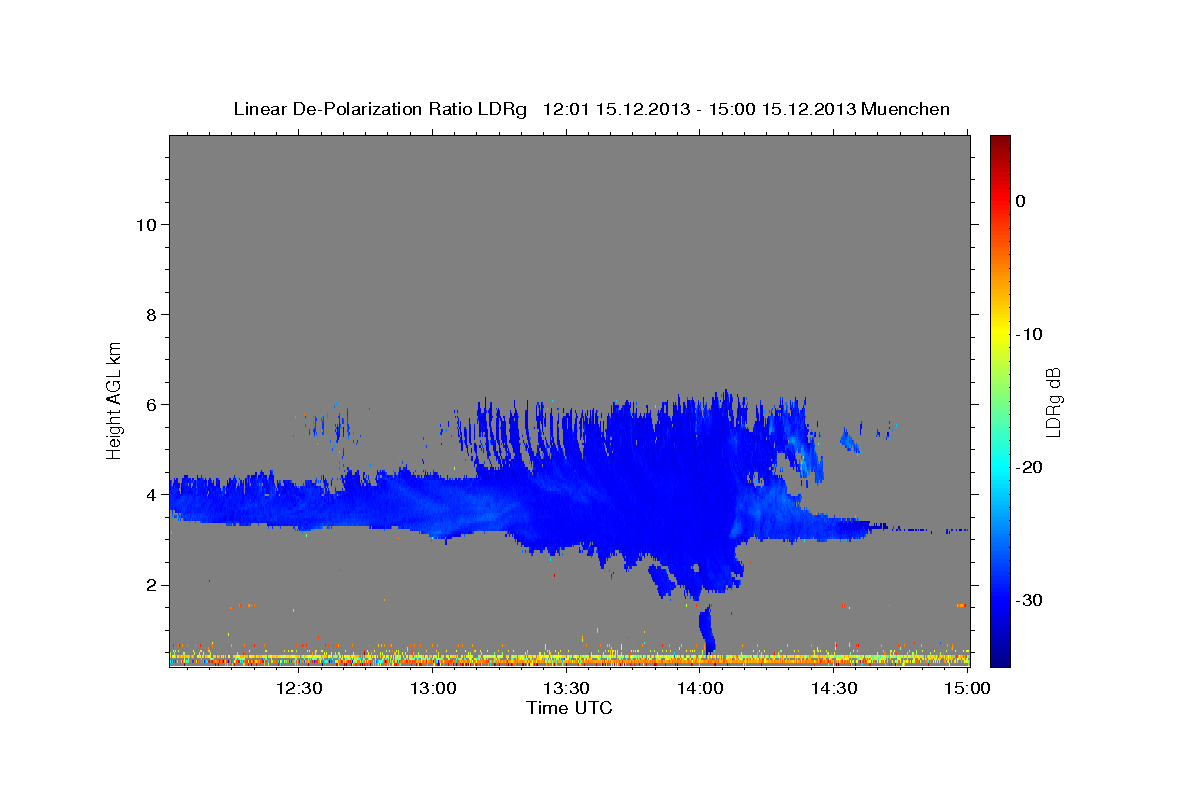The width and height of the screenshot is (1200, 800).
Task: Click the 'Time UTC' x-axis label
Action: pos(569,708)
